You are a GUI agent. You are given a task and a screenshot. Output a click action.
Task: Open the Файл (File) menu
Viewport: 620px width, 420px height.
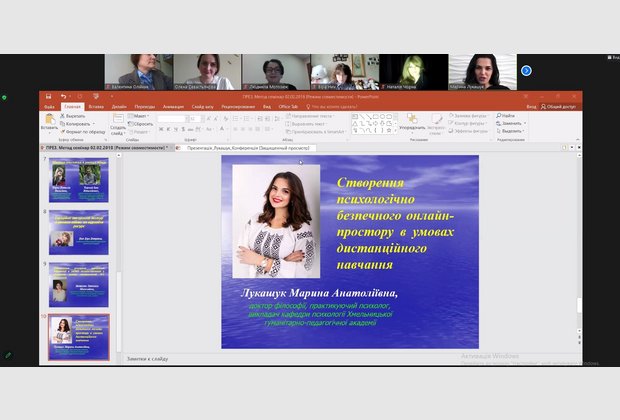tap(49, 106)
